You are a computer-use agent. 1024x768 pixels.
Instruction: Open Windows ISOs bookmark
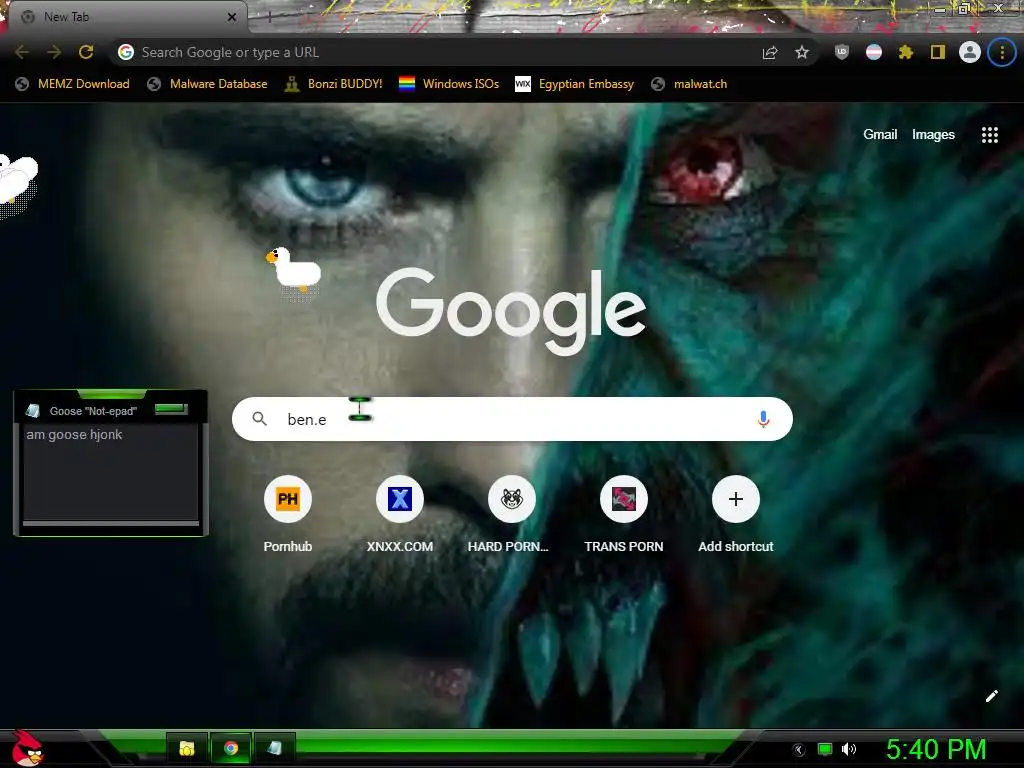(x=449, y=84)
